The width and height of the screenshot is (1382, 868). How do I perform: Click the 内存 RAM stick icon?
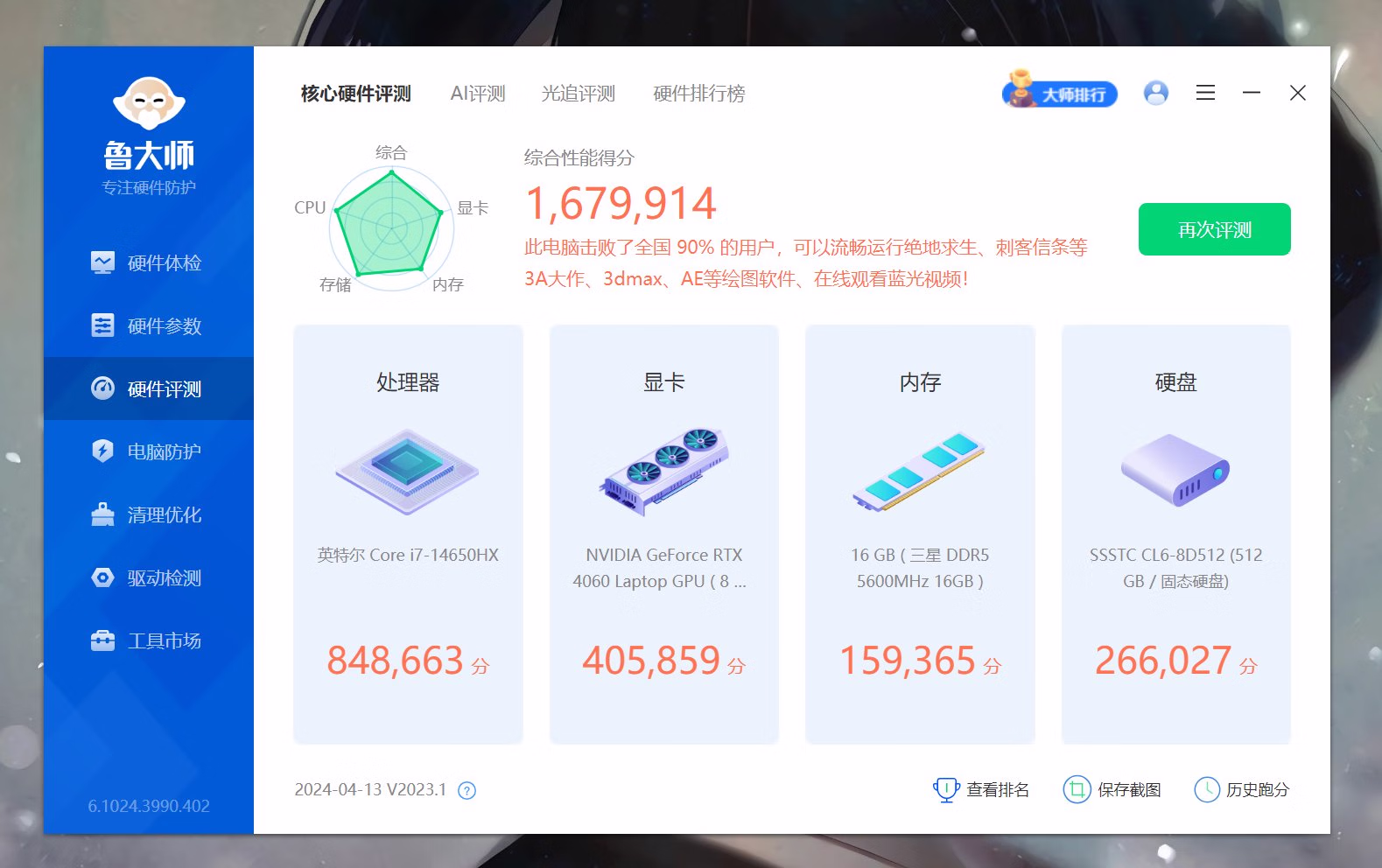coord(919,471)
